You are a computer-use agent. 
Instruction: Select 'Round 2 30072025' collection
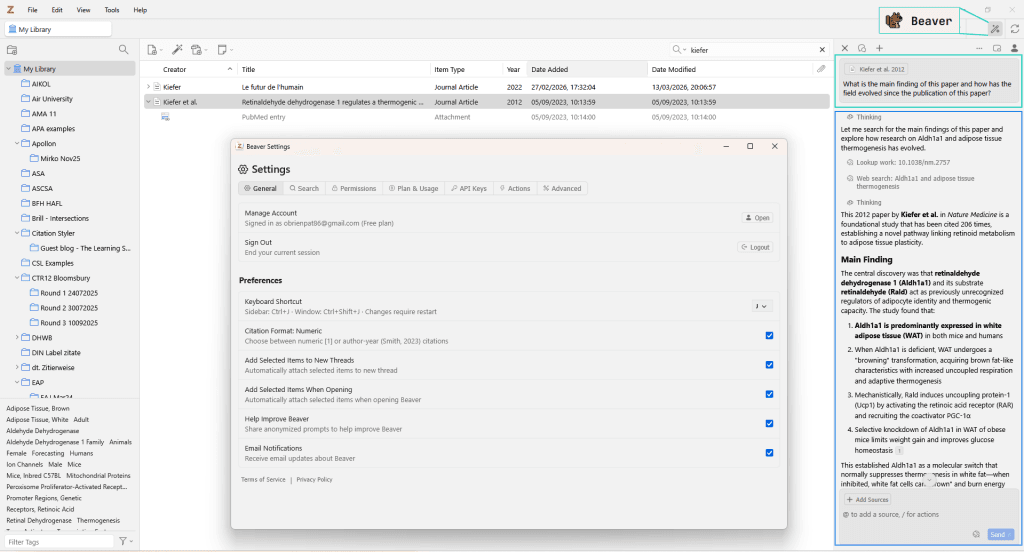69,308
